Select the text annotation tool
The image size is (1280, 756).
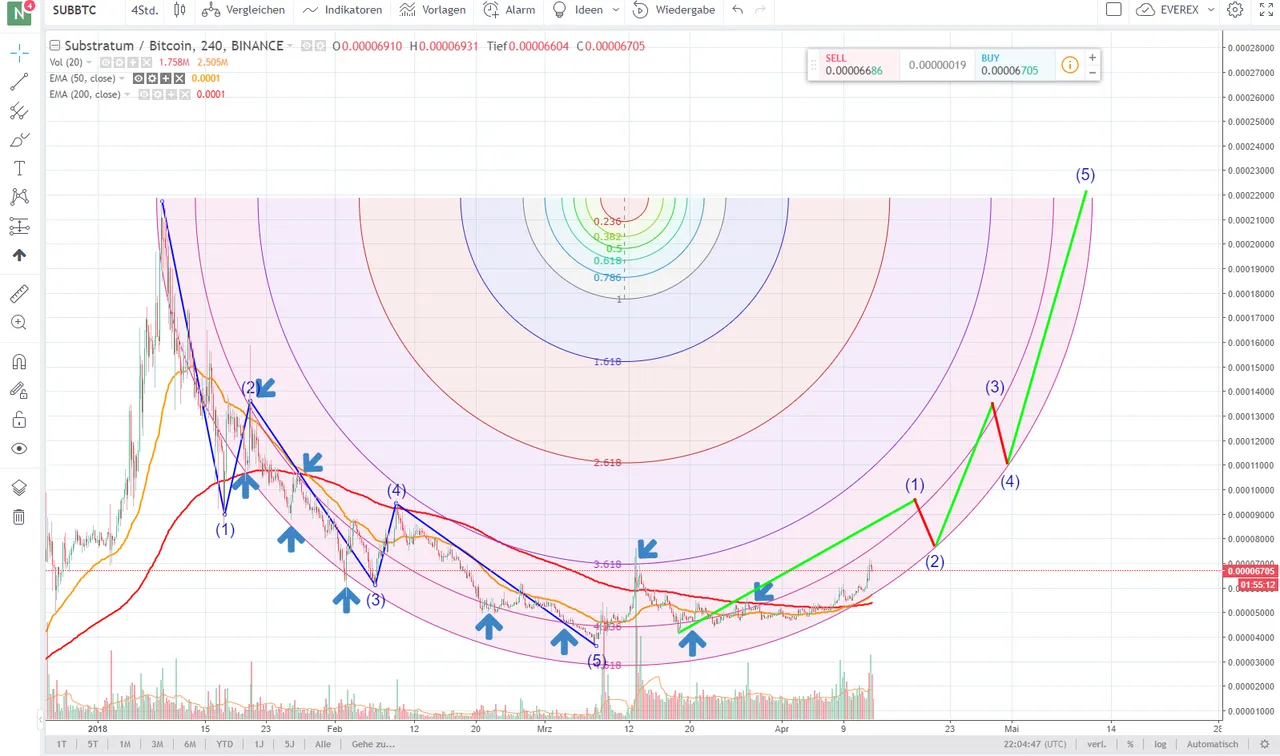coord(19,168)
